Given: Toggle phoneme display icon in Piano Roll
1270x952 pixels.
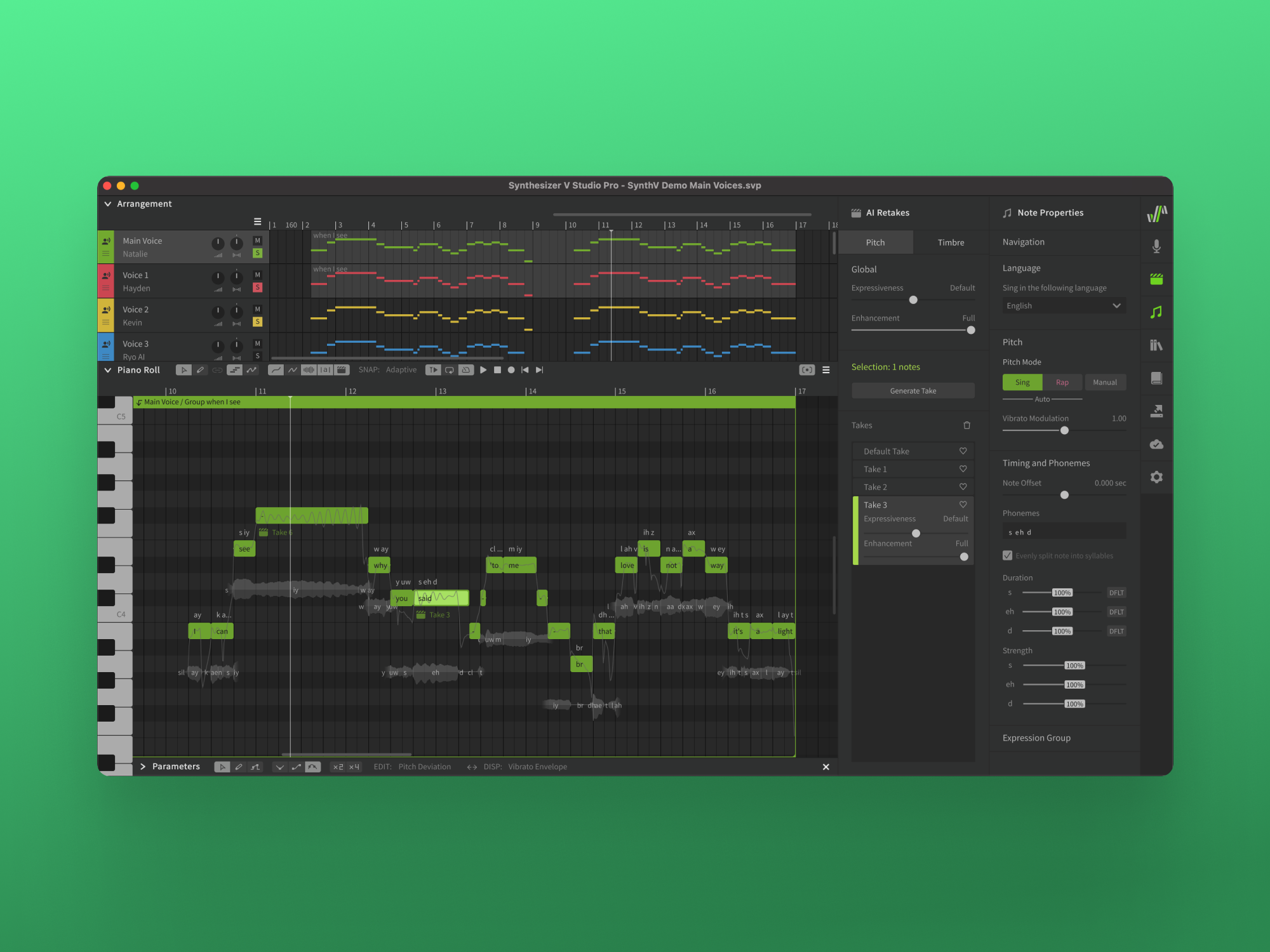Looking at the screenshot, I should coord(325,370).
